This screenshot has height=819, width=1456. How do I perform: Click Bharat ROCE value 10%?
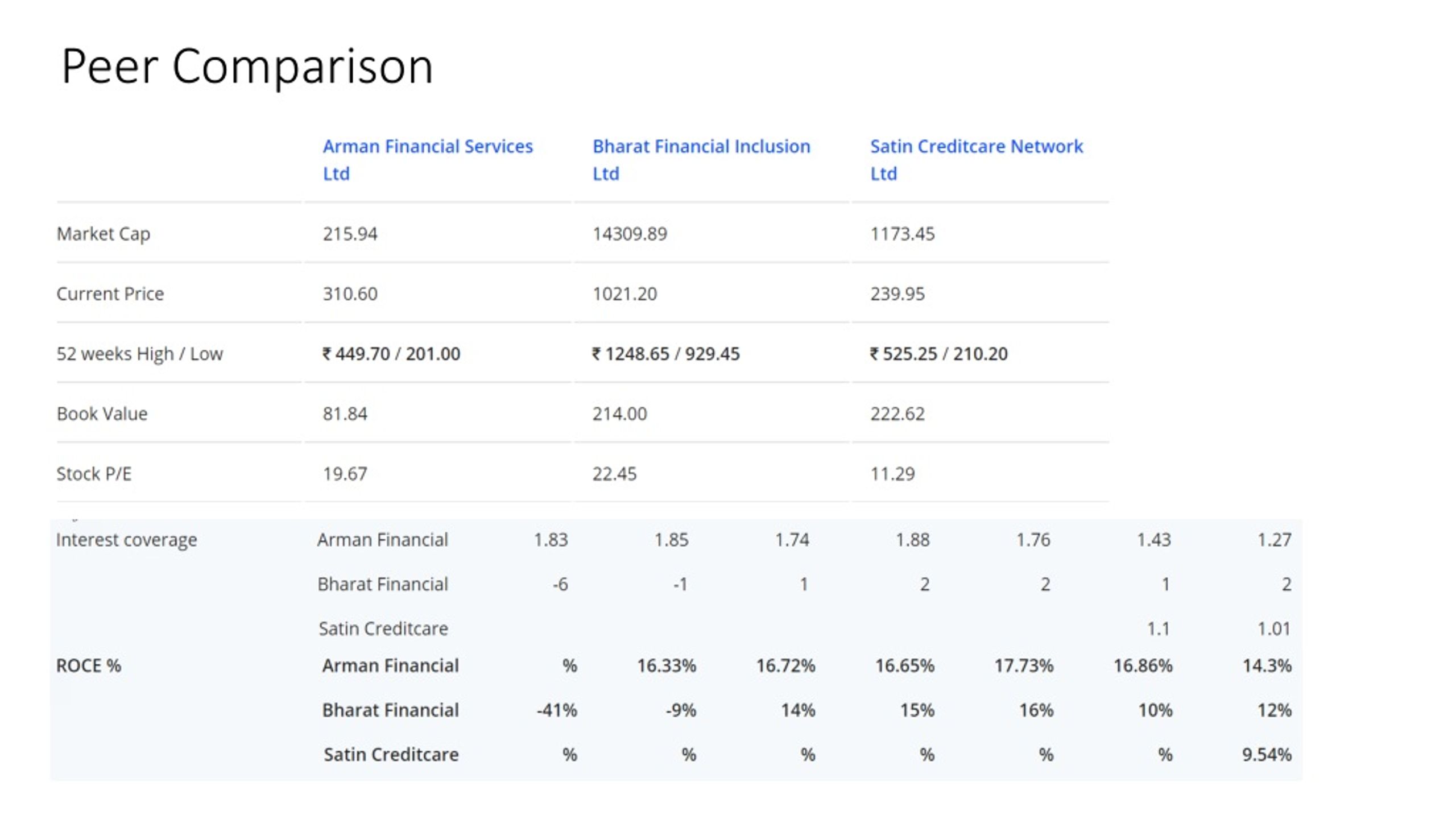pos(1155,710)
